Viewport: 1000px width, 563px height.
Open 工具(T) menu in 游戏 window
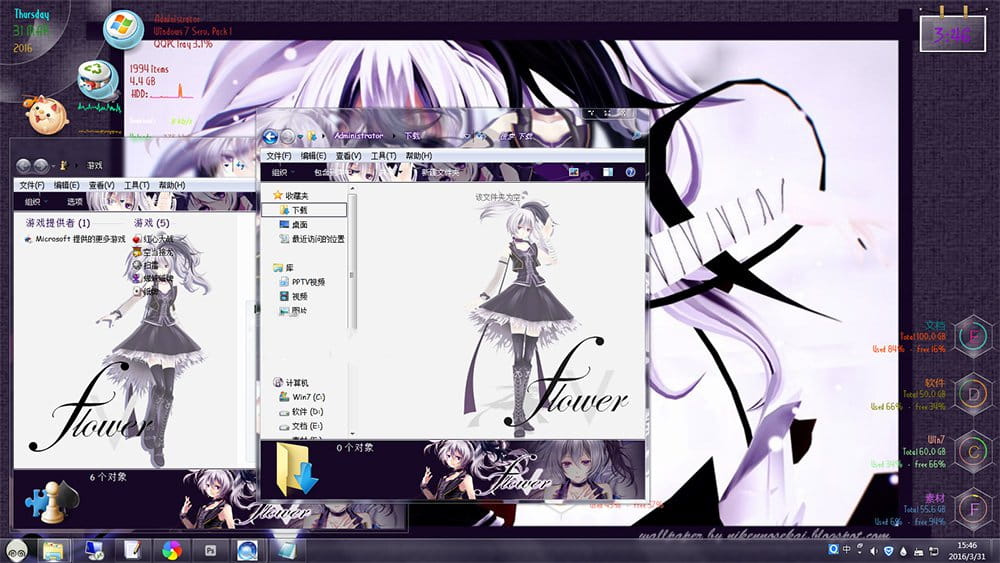click(136, 185)
